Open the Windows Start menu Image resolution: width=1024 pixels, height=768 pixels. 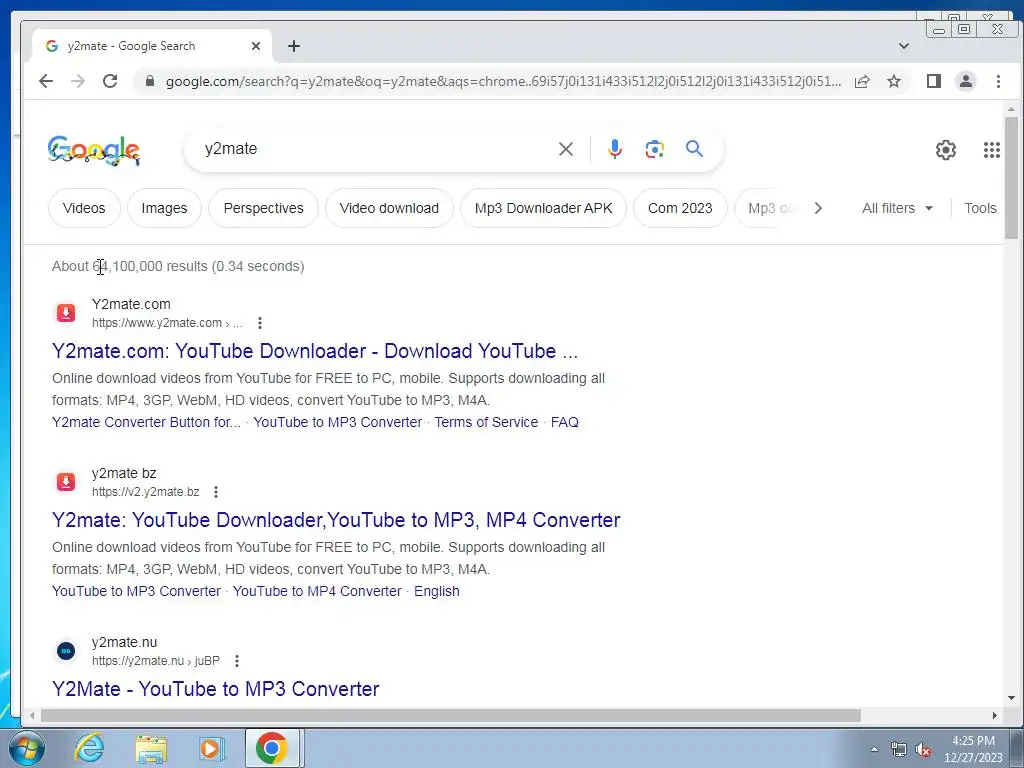pos(26,748)
